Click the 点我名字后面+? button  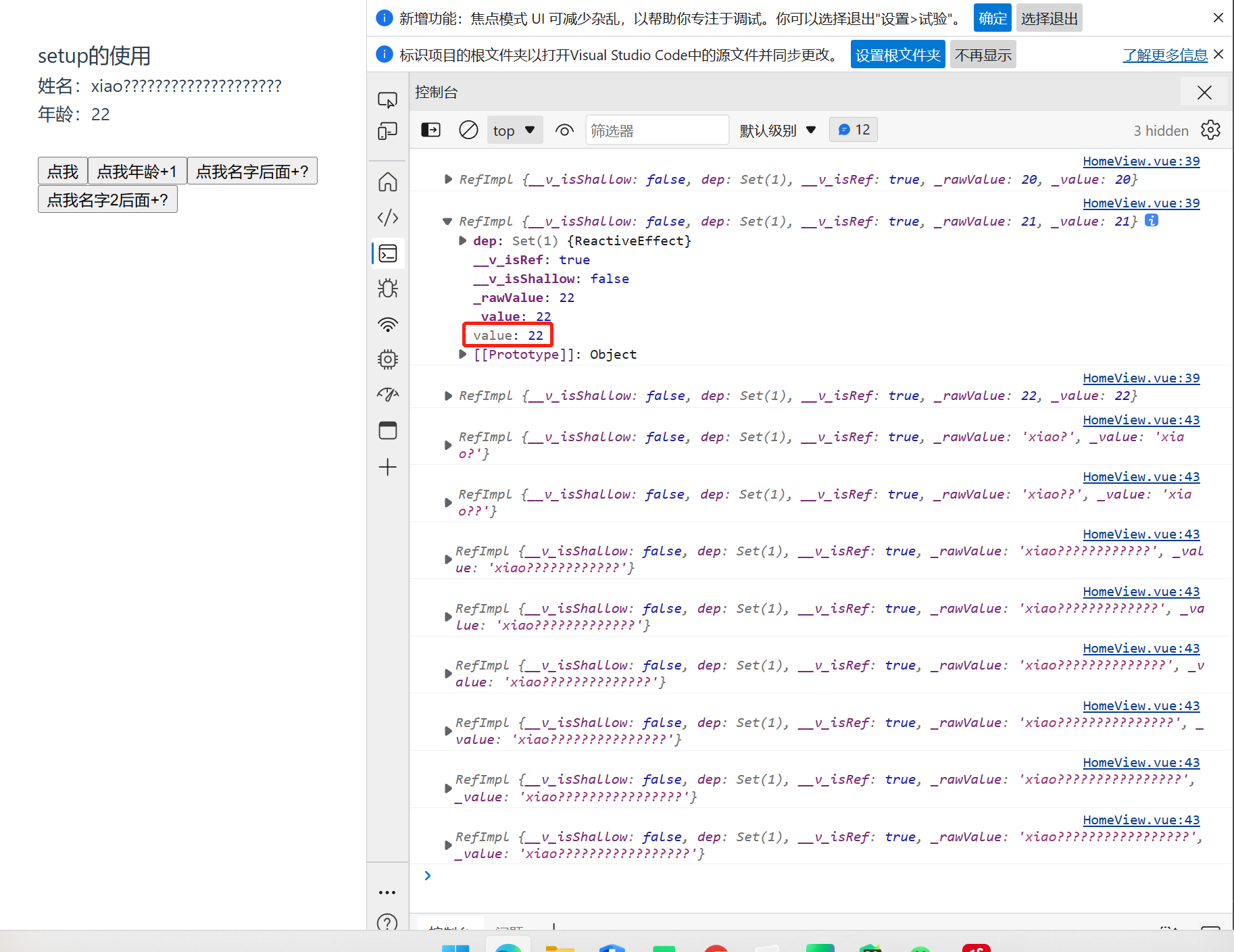tap(252, 171)
